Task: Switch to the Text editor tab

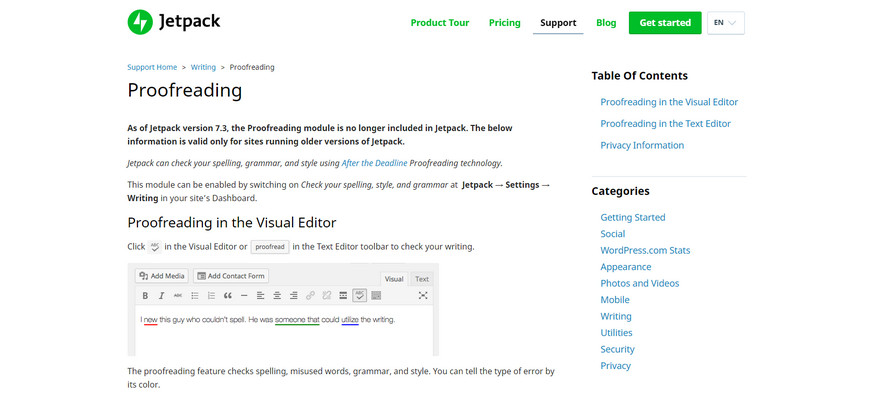Action: (x=422, y=279)
